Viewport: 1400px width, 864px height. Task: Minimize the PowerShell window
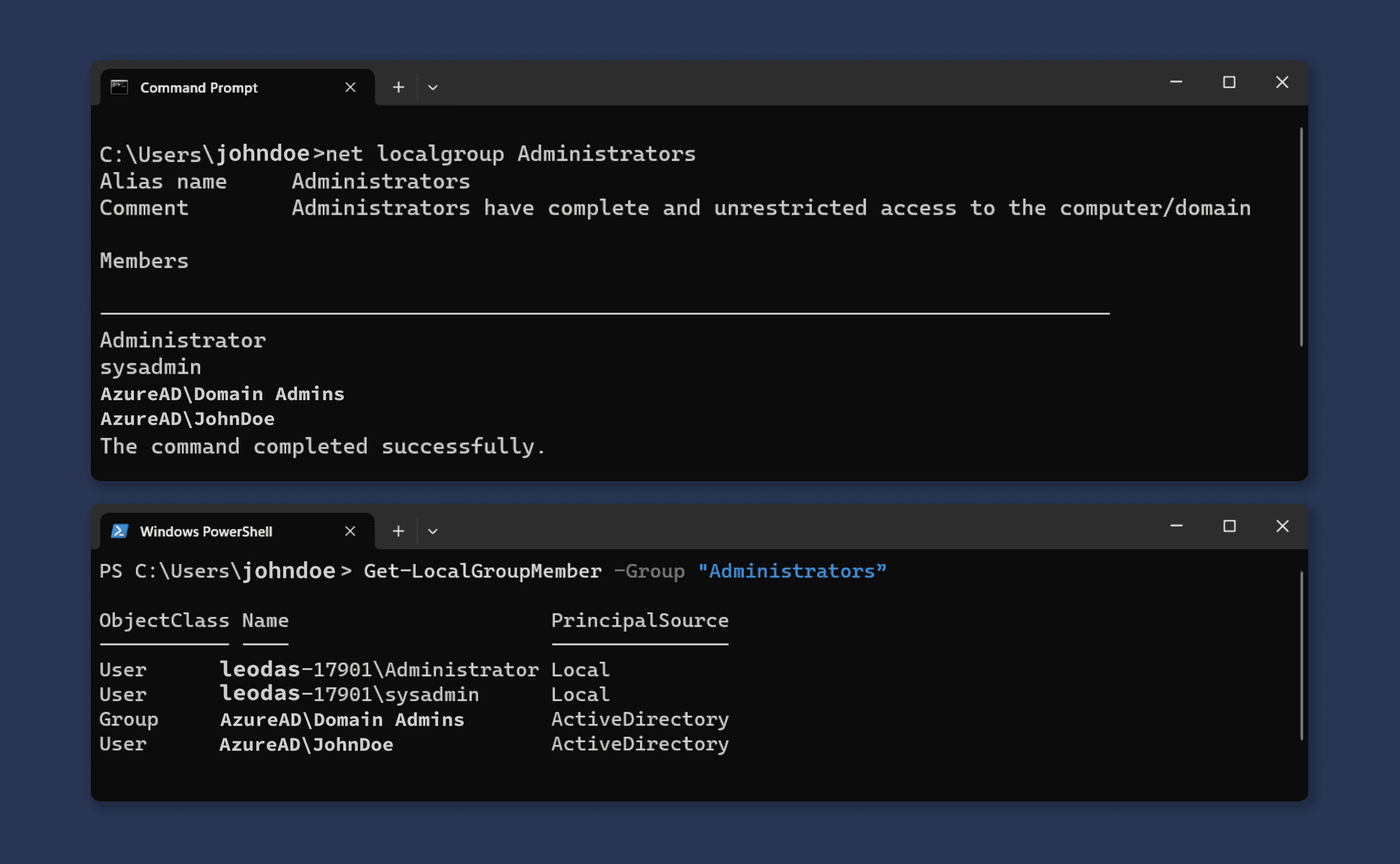pyautogui.click(x=1176, y=526)
